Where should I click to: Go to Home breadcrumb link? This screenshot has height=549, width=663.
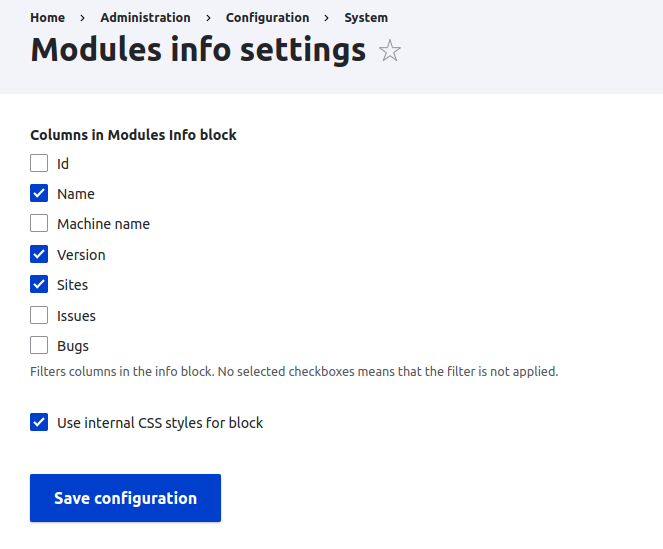pos(47,18)
